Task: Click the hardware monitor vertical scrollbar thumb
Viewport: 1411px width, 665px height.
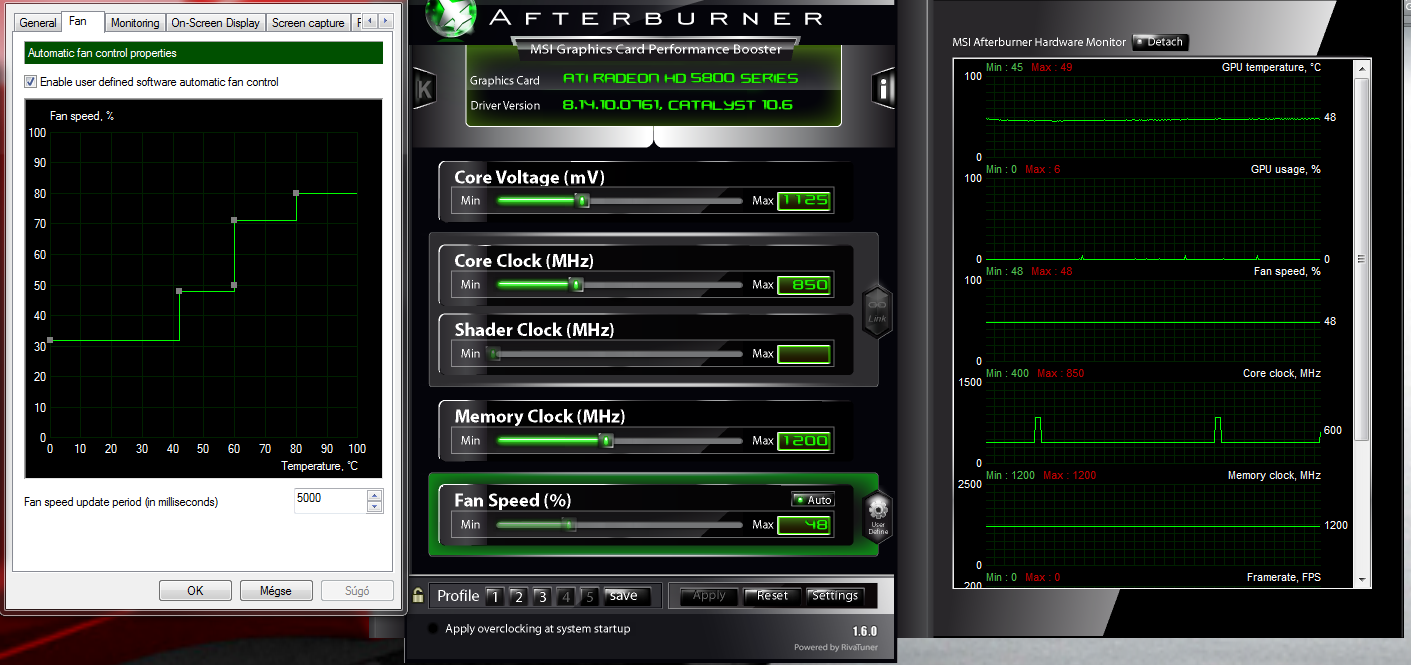Action: point(1362,260)
